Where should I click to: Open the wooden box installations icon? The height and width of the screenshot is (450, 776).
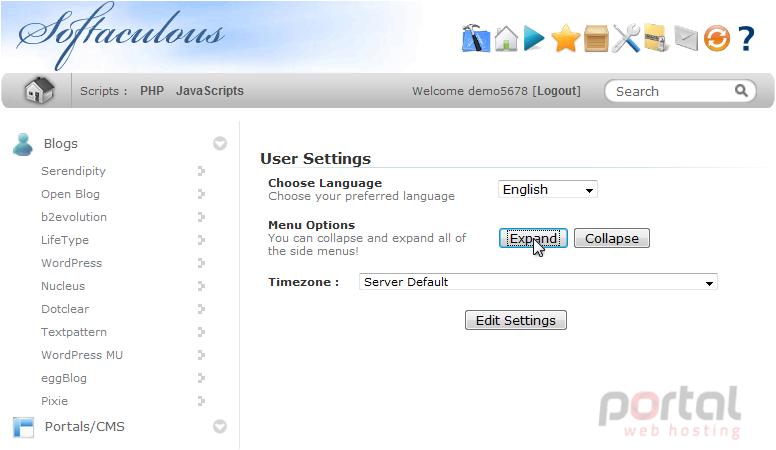tap(596, 39)
